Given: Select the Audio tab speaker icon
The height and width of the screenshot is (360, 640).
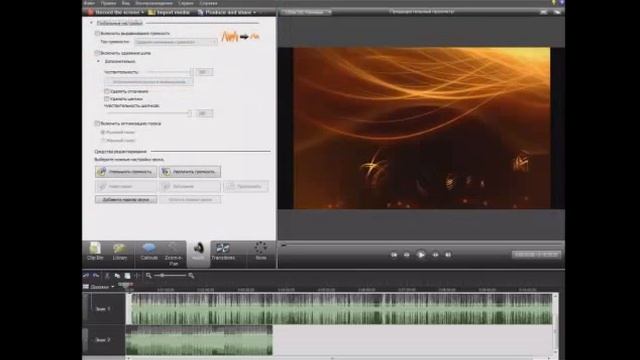Looking at the screenshot, I should pyautogui.click(x=198, y=248).
